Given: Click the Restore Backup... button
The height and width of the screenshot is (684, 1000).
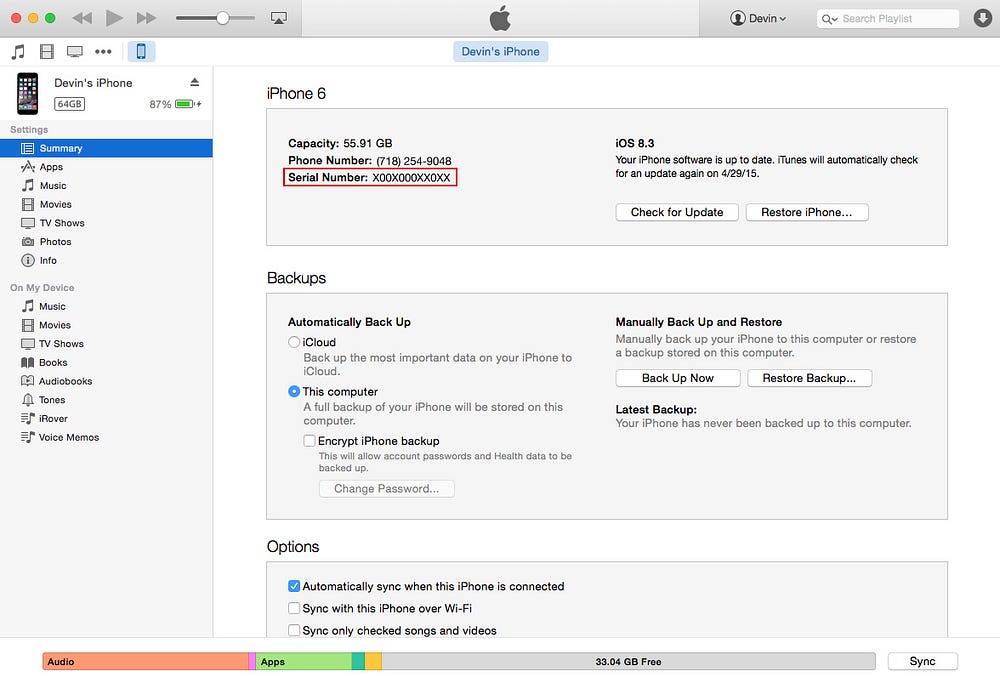Looking at the screenshot, I should pos(809,378).
